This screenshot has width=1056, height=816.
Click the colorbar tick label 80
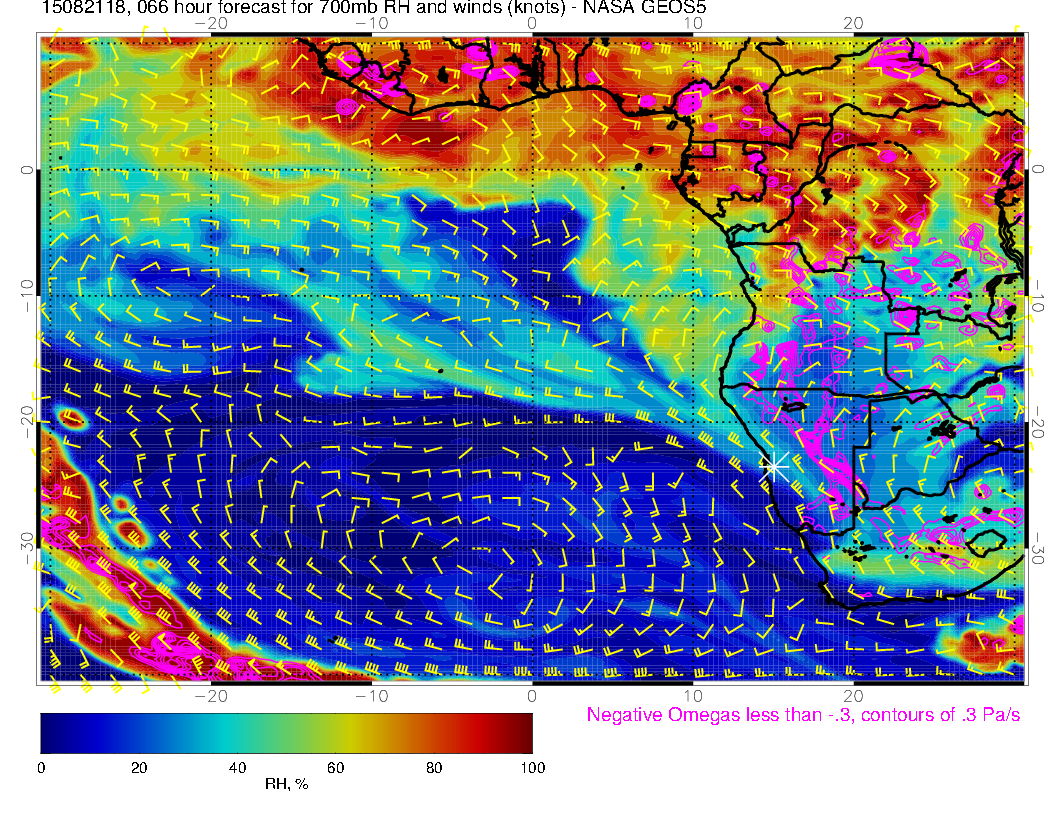433,767
